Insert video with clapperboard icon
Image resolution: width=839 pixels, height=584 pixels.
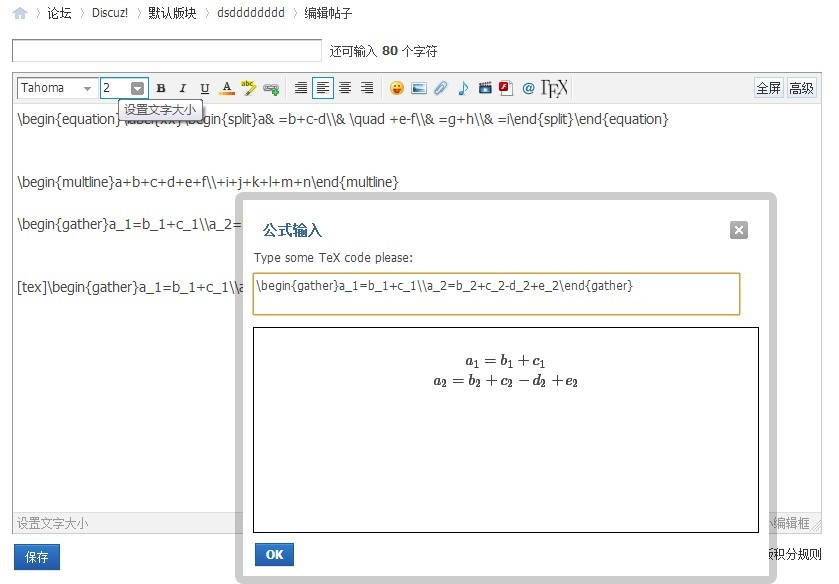[485, 88]
